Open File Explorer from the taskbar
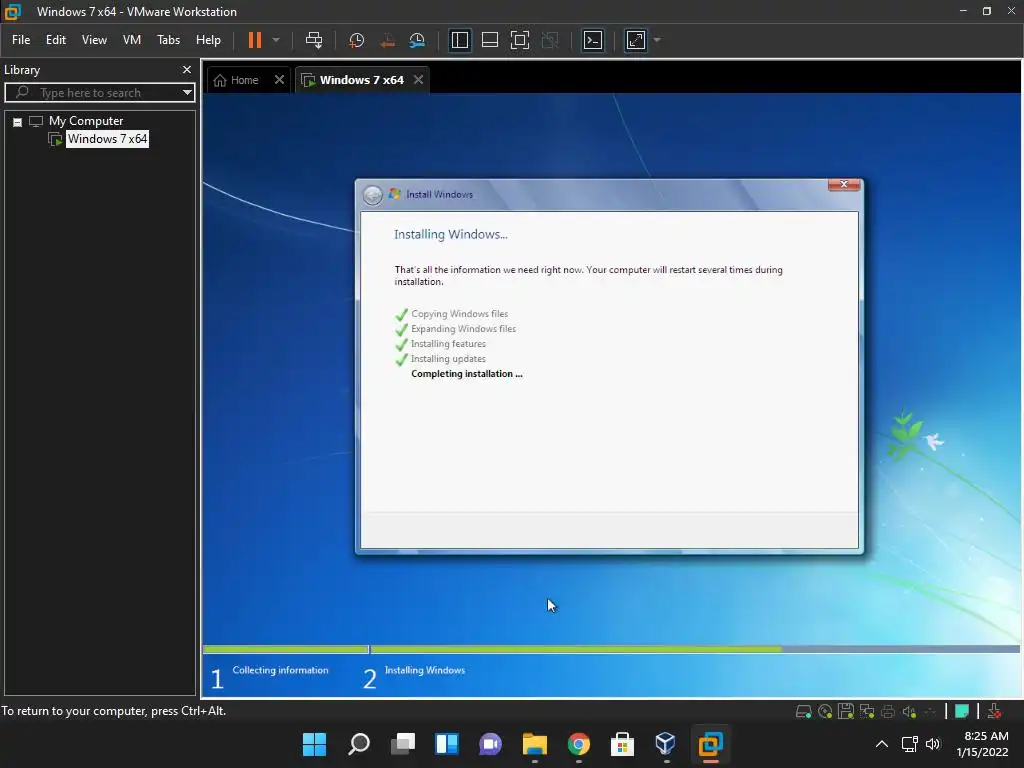This screenshot has width=1024, height=768. [535, 744]
